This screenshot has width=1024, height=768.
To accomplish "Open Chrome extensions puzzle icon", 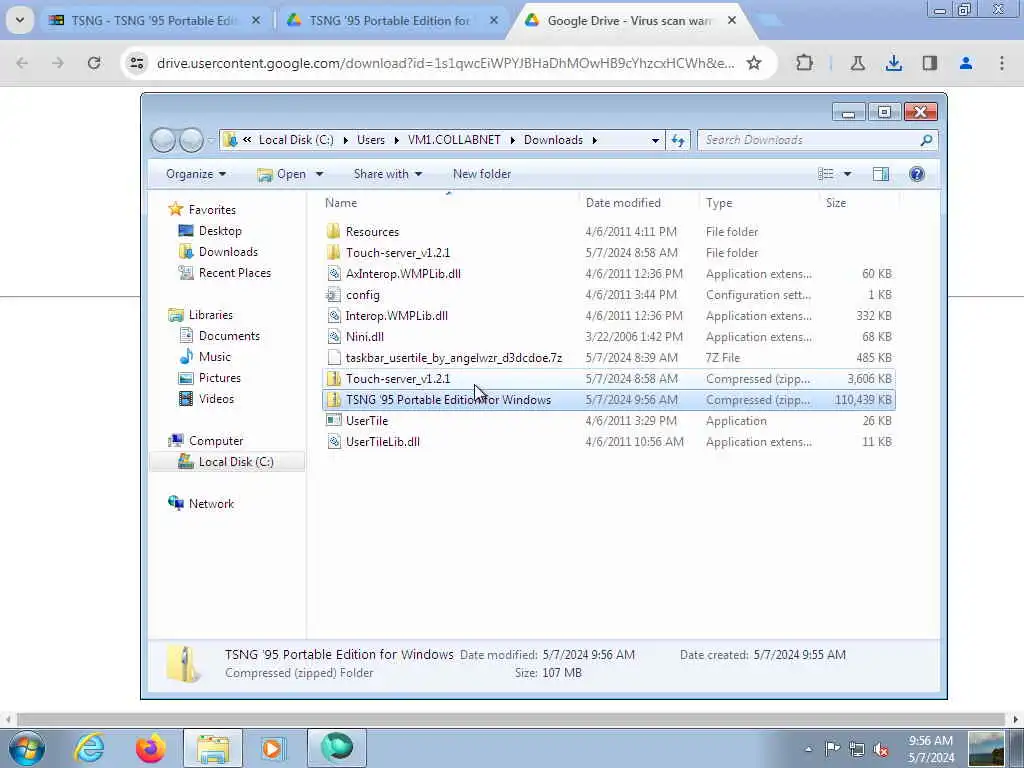I will (x=805, y=63).
